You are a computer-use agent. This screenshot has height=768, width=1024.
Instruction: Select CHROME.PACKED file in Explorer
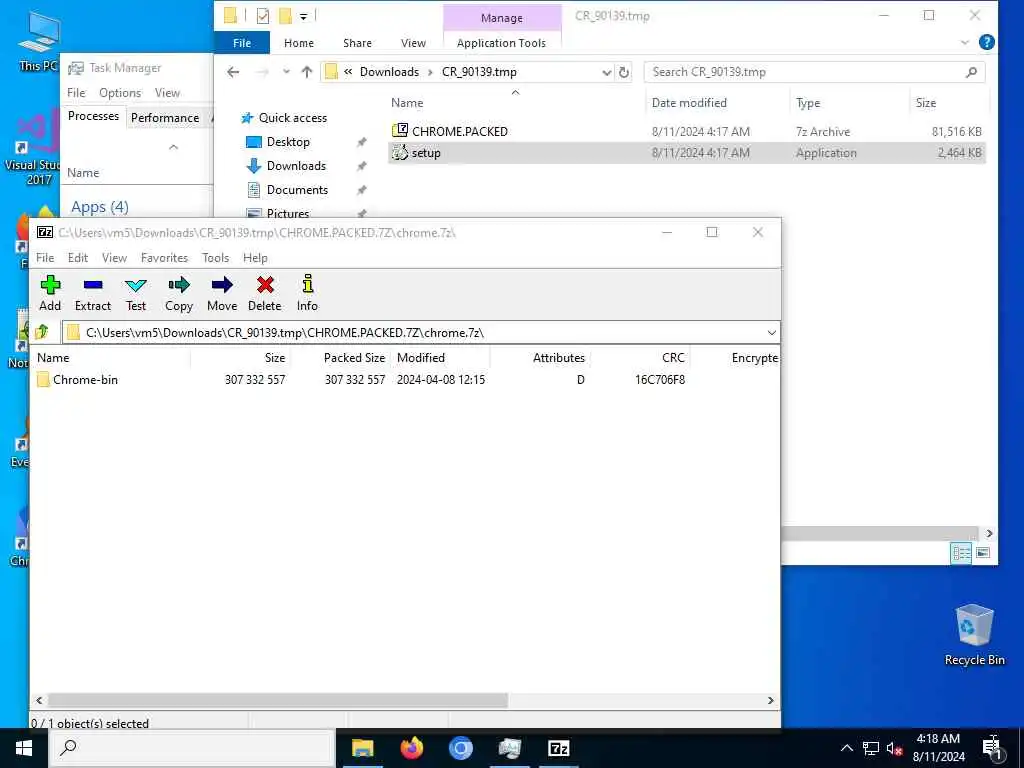click(x=686, y=131)
